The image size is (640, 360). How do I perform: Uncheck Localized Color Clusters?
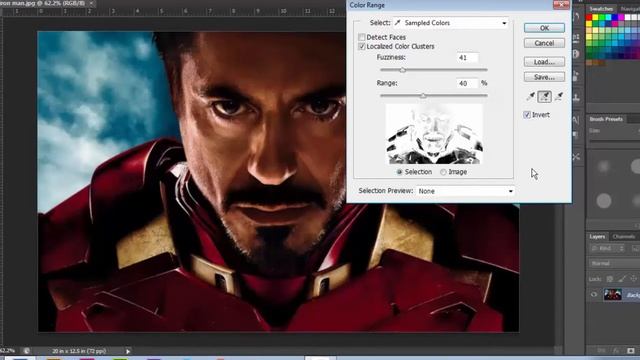click(362, 47)
